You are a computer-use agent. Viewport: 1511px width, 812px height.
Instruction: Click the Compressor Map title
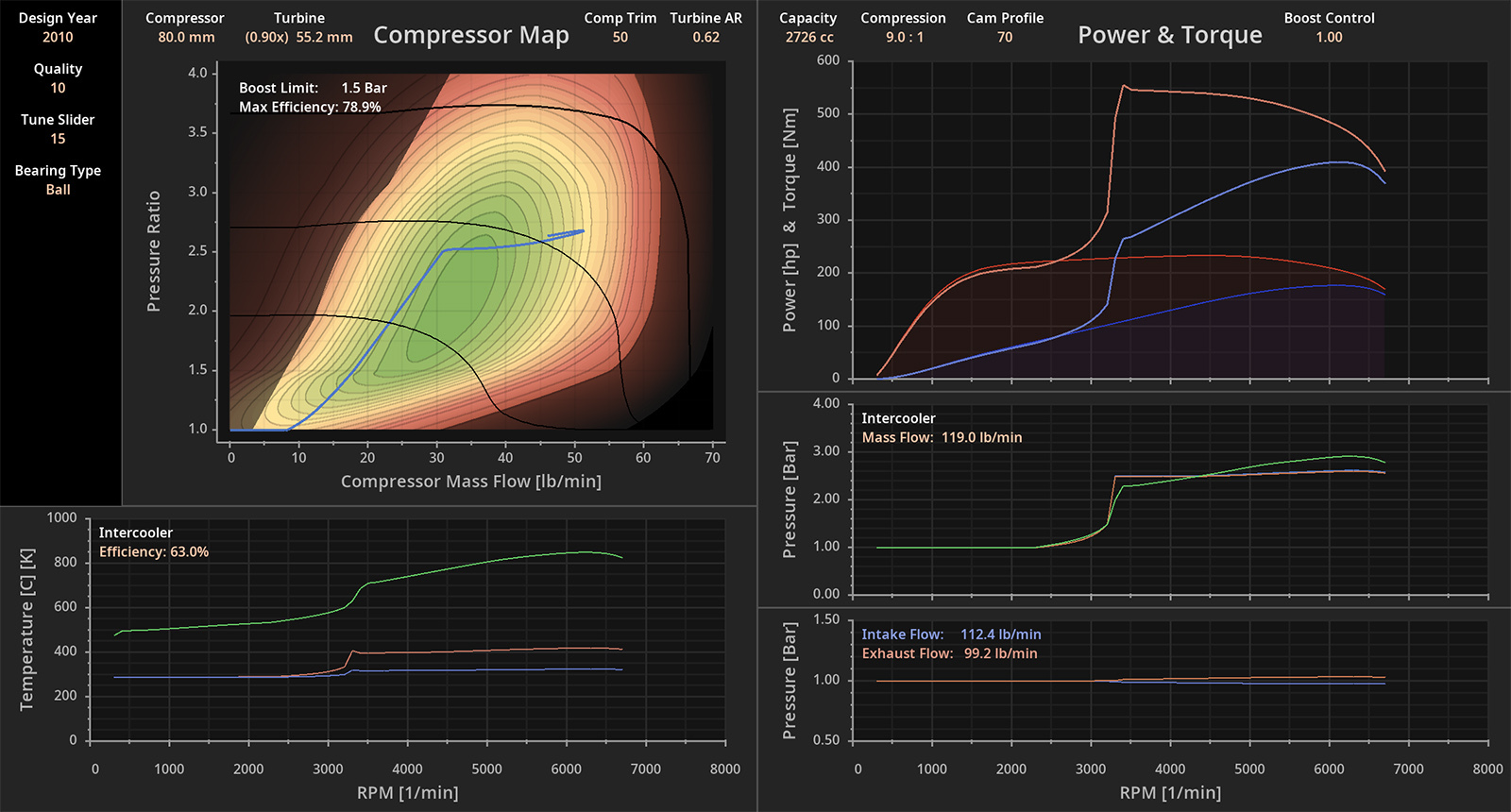(x=471, y=35)
